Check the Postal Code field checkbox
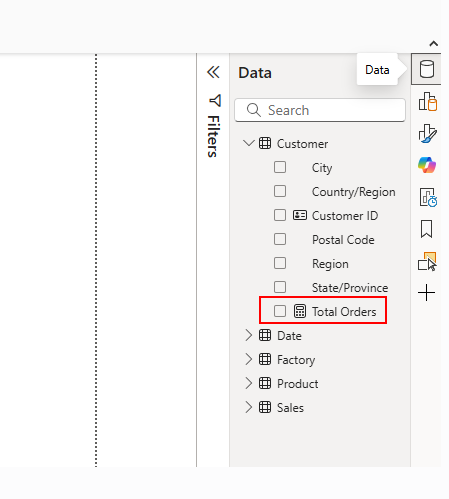449x499 pixels. [x=280, y=239]
